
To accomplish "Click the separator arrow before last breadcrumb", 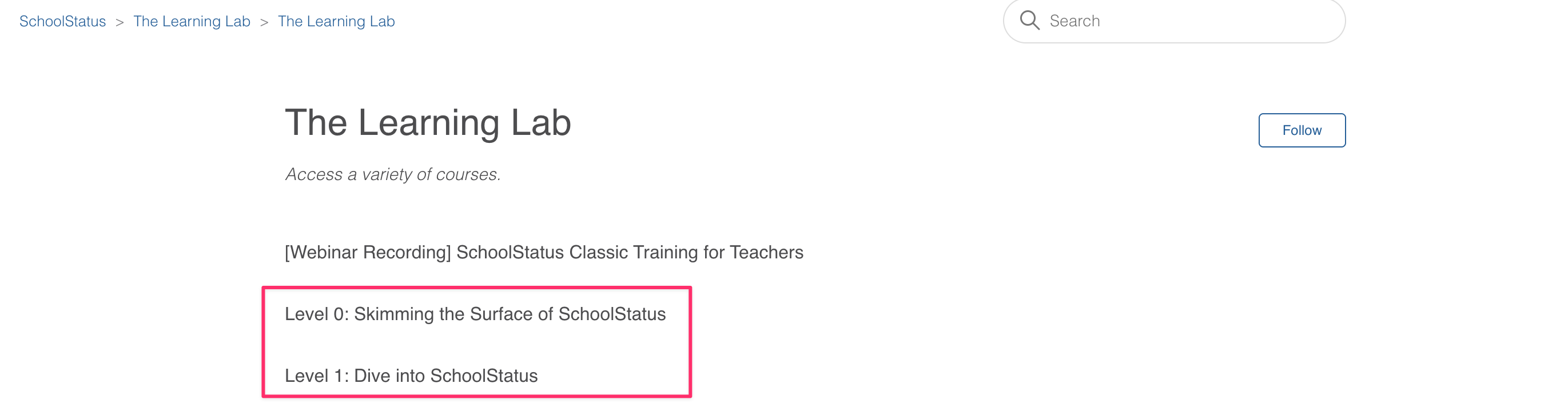I will (264, 22).
